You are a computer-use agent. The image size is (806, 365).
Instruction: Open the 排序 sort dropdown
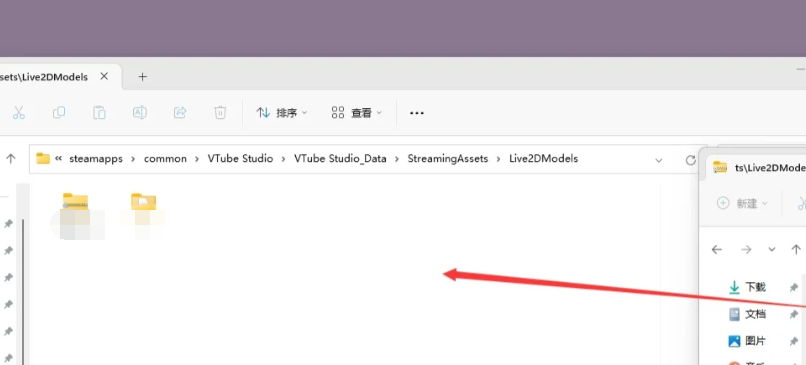tap(282, 113)
